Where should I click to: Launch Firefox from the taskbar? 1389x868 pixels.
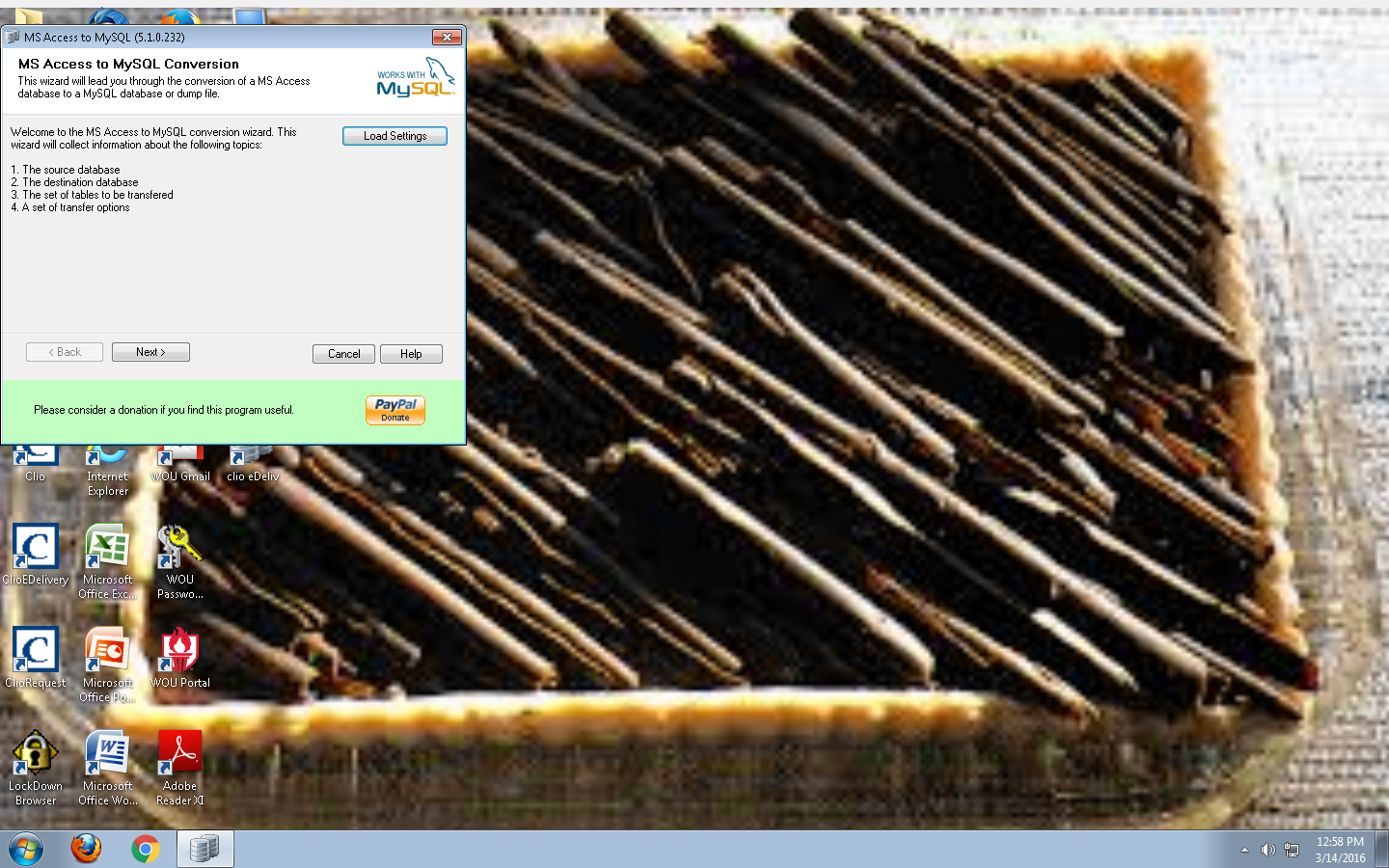(x=86, y=849)
